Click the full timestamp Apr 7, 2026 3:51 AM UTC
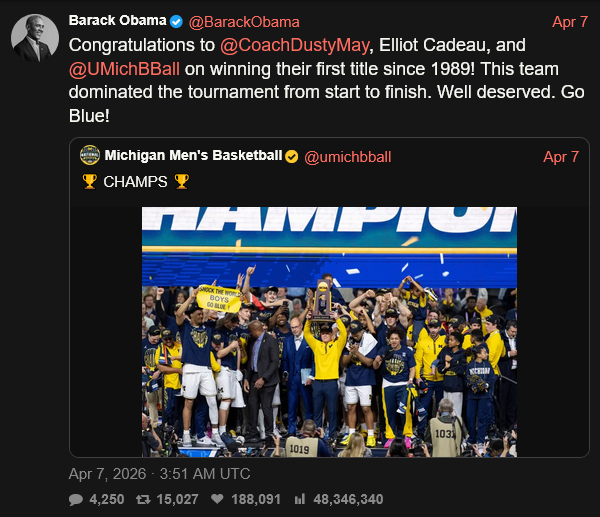Viewport: 600px width, 517px height. pyautogui.click(x=160, y=473)
